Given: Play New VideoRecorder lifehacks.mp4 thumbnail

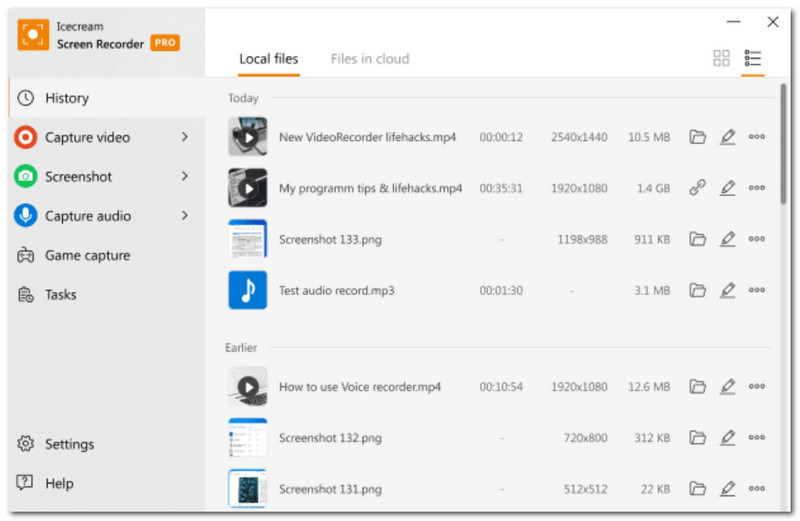Looking at the screenshot, I should [247, 137].
